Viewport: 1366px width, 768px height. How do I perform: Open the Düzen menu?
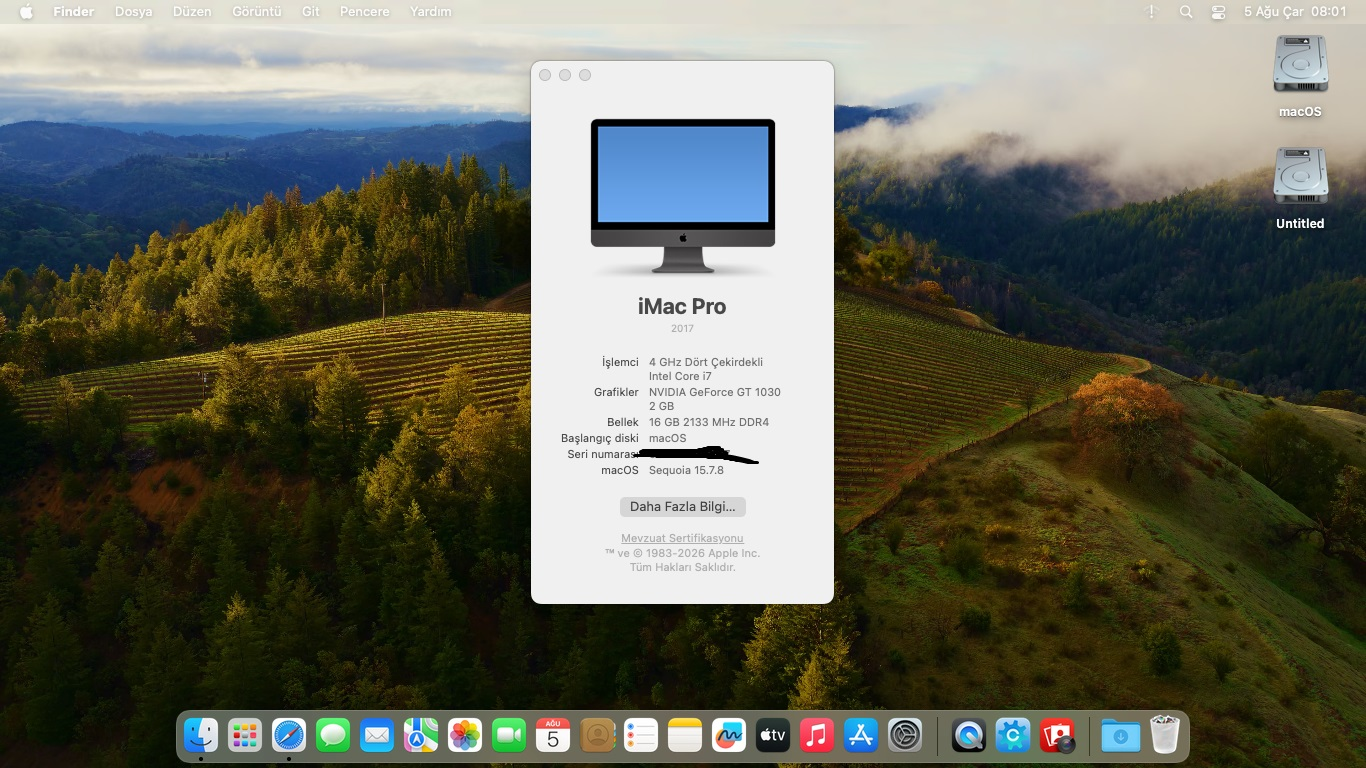(192, 12)
